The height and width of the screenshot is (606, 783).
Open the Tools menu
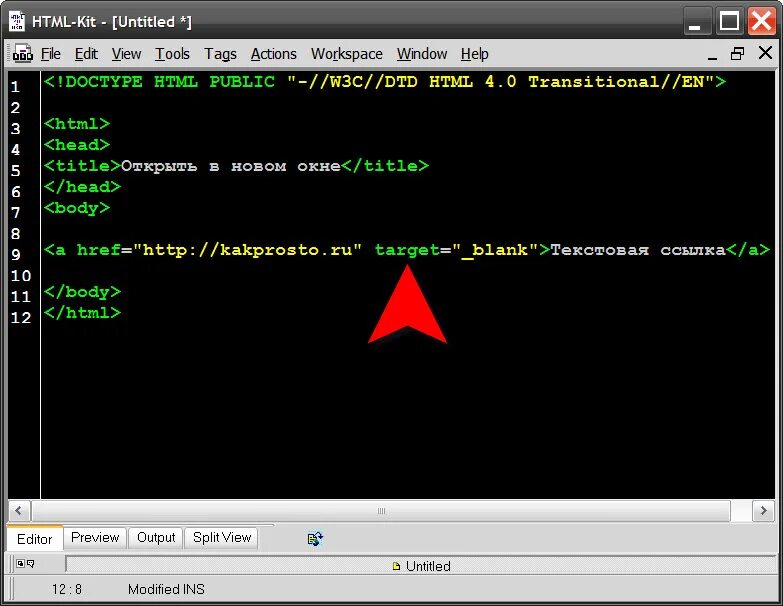[x=172, y=53]
